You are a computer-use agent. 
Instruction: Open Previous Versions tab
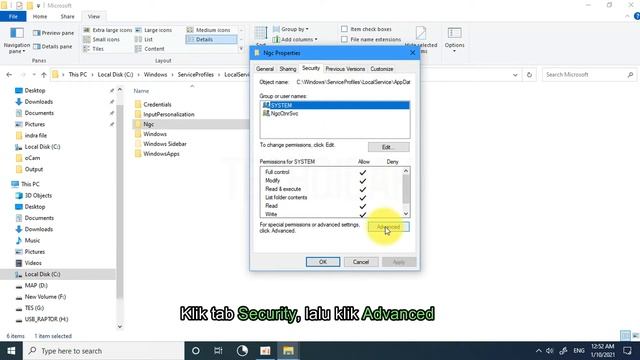click(345, 69)
